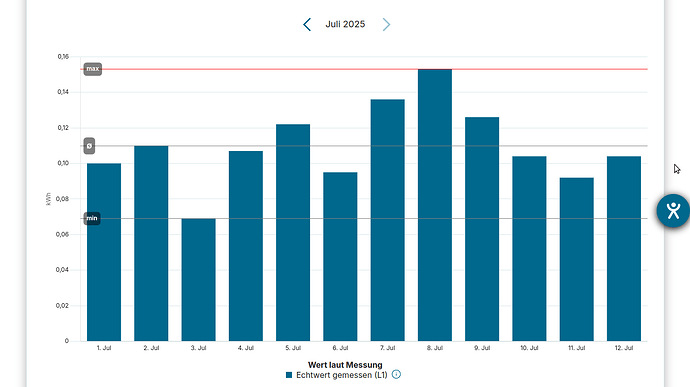This screenshot has height=387, width=690.
Task: Click the 0,12 y-axis value
Action: (63, 128)
